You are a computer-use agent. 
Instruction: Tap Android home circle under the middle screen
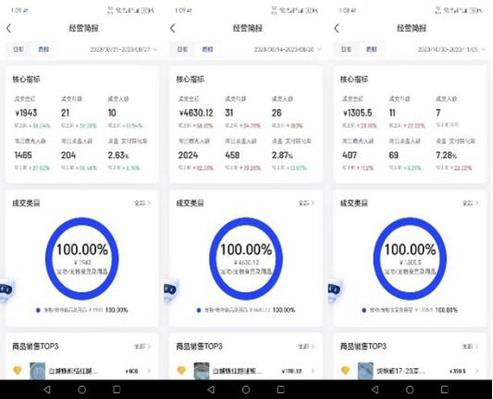[x=246, y=390]
